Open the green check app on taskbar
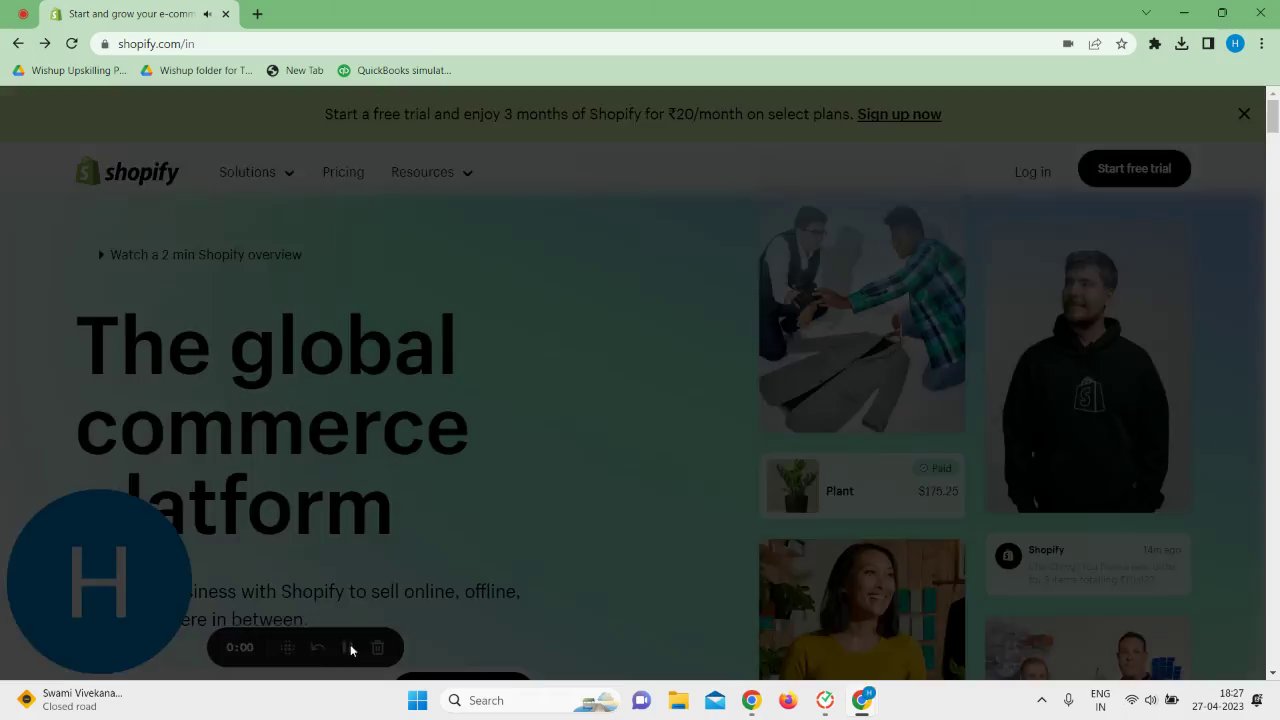Screen dimensions: 1280x720 click(x=825, y=701)
